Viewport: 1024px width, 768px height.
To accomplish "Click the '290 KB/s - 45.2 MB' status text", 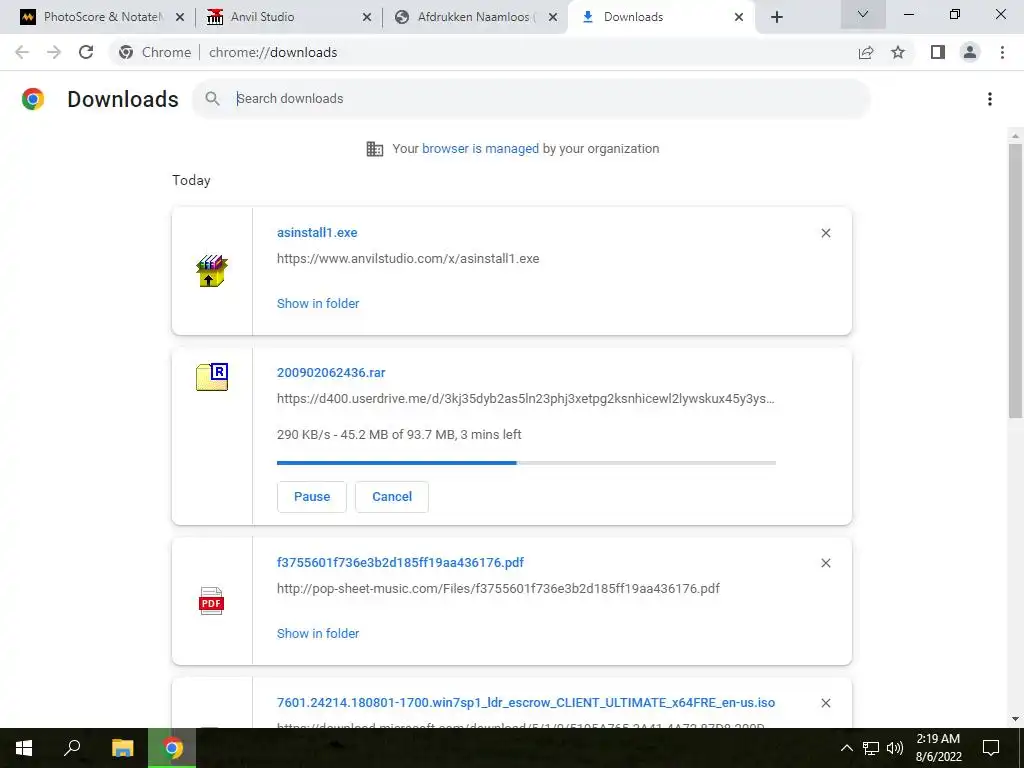I will (x=399, y=435).
